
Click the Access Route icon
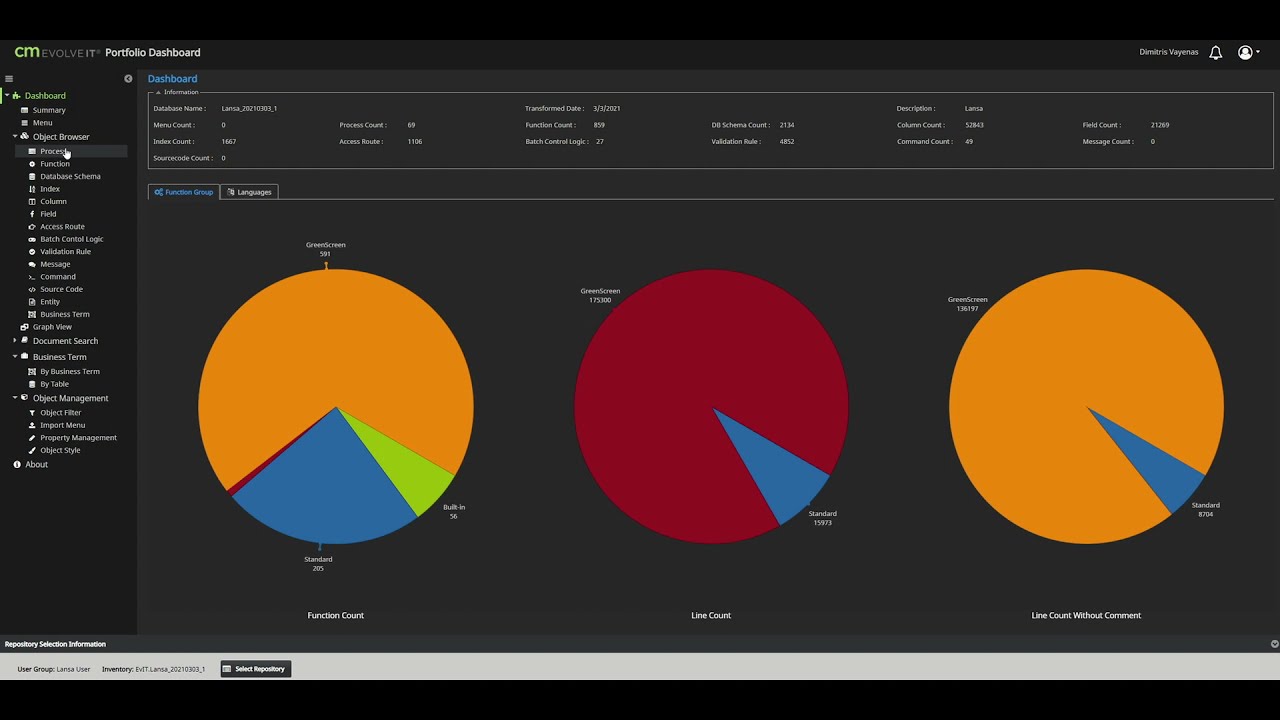point(32,226)
